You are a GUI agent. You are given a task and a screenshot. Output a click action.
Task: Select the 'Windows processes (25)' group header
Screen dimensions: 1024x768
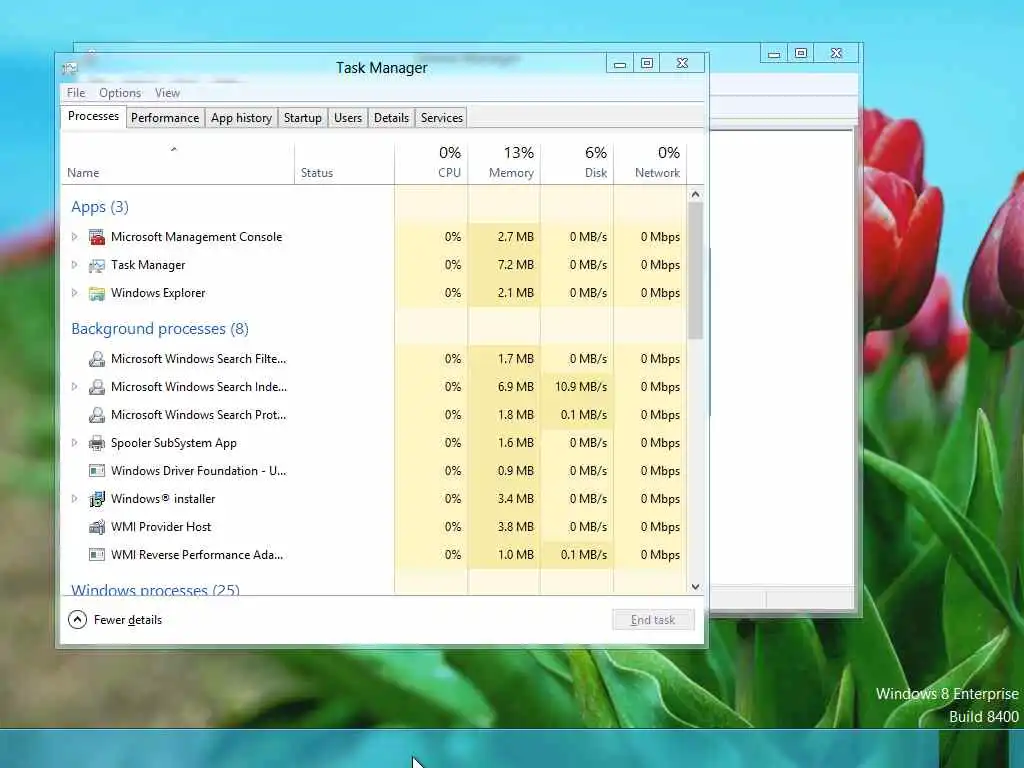[155, 589]
